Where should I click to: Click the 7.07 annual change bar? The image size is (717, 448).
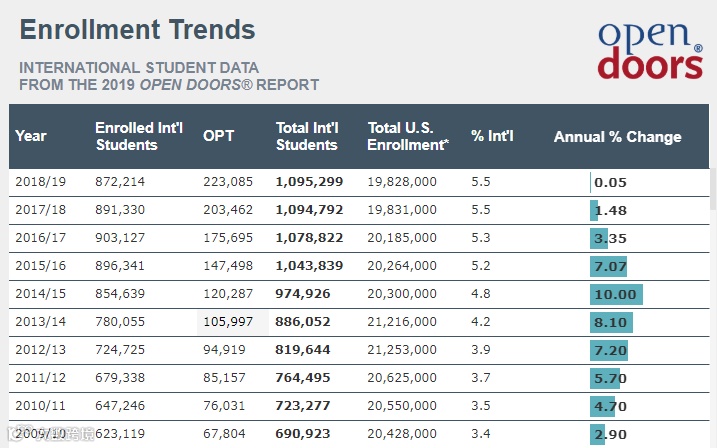click(x=610, y=266)
